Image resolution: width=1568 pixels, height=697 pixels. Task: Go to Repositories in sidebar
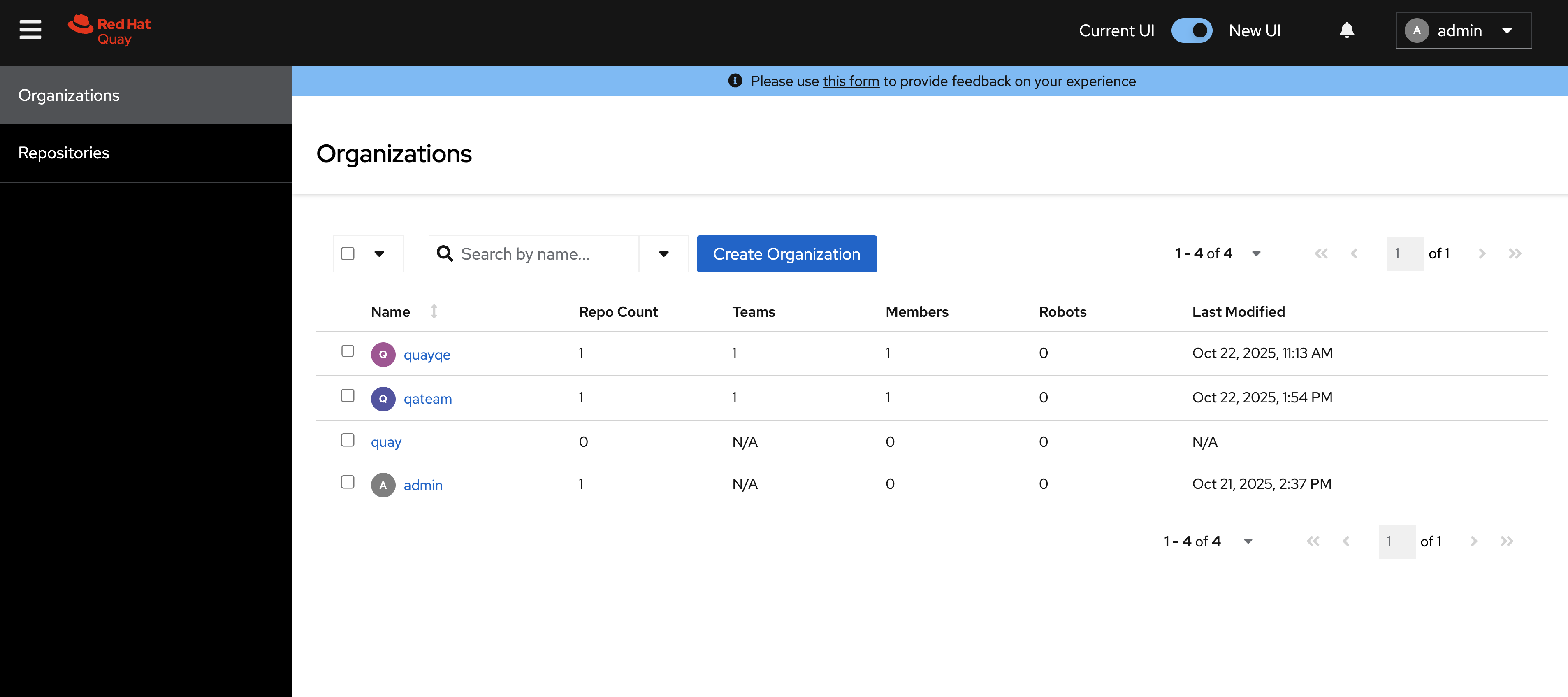(64, 153)
